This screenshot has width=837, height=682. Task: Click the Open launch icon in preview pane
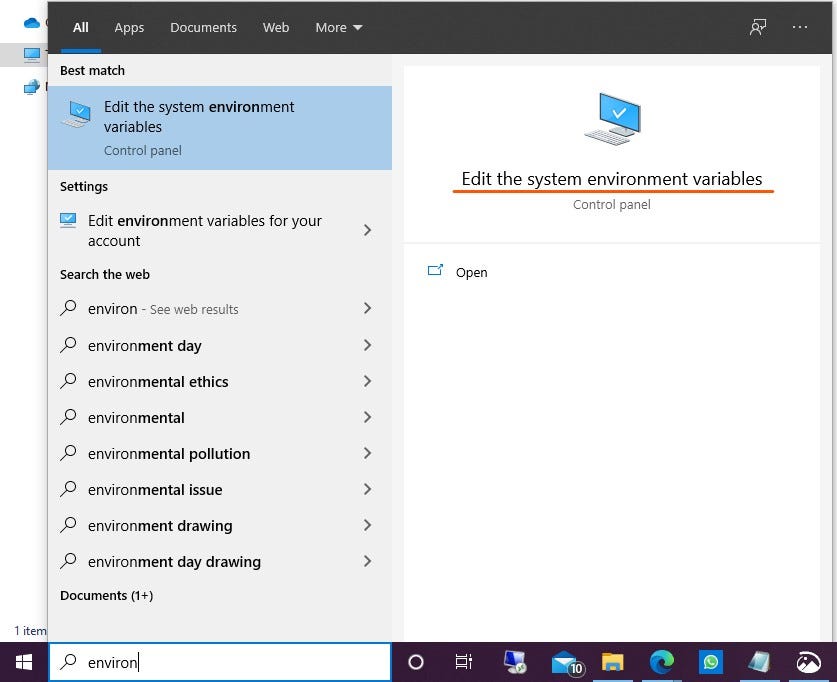[x=436, y=271]
